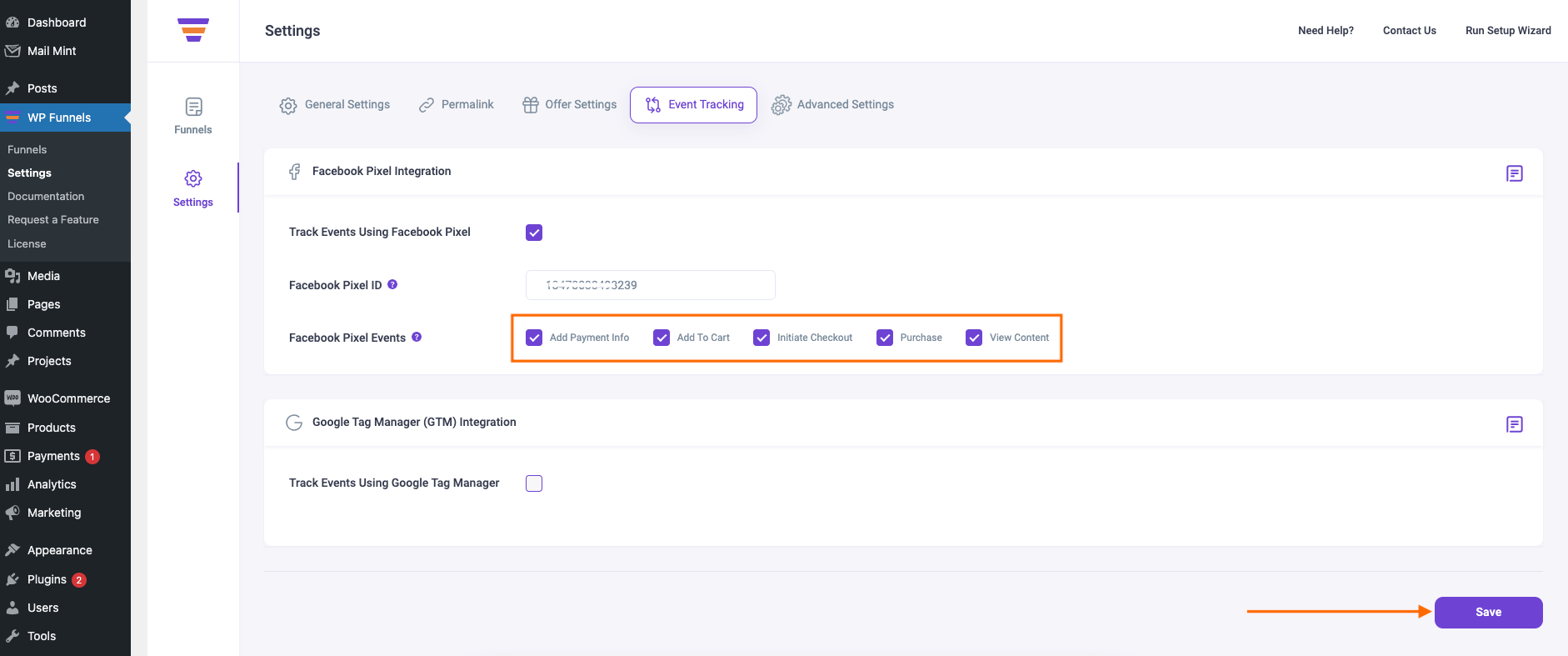Screen dimensions: 1568x656
Task: Uncheck the Add To Cart event
Action: point(662,338)
